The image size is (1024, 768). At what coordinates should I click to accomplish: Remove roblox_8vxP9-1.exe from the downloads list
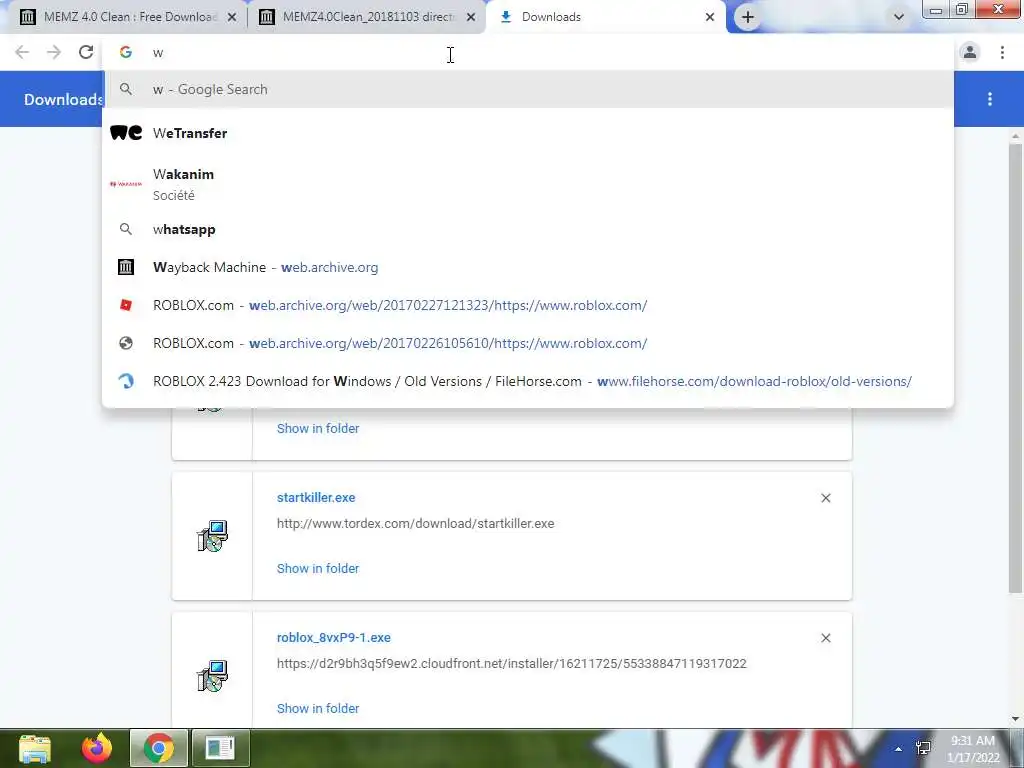tap(825, 638)
